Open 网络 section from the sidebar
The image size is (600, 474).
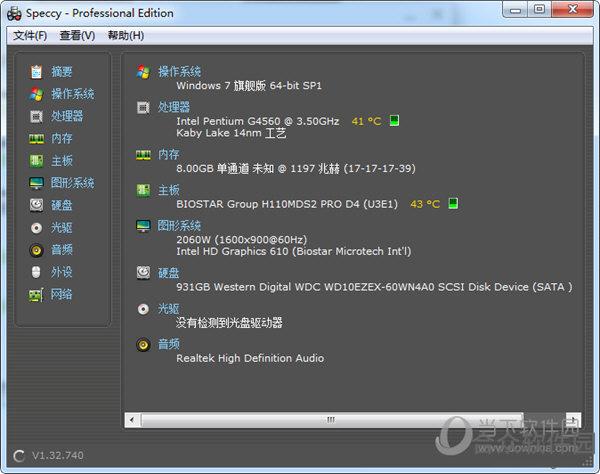point(62,294)
